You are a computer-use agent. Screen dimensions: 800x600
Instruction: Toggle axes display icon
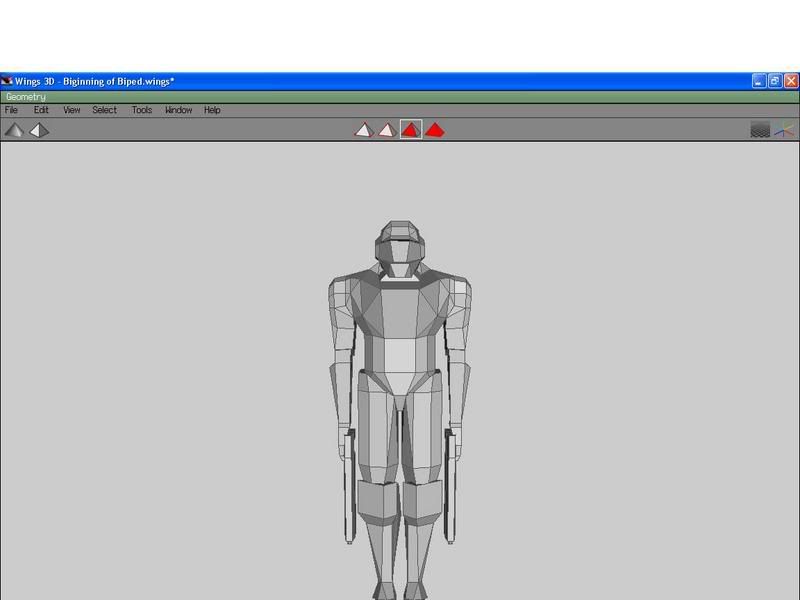click(x=784, y=130)
